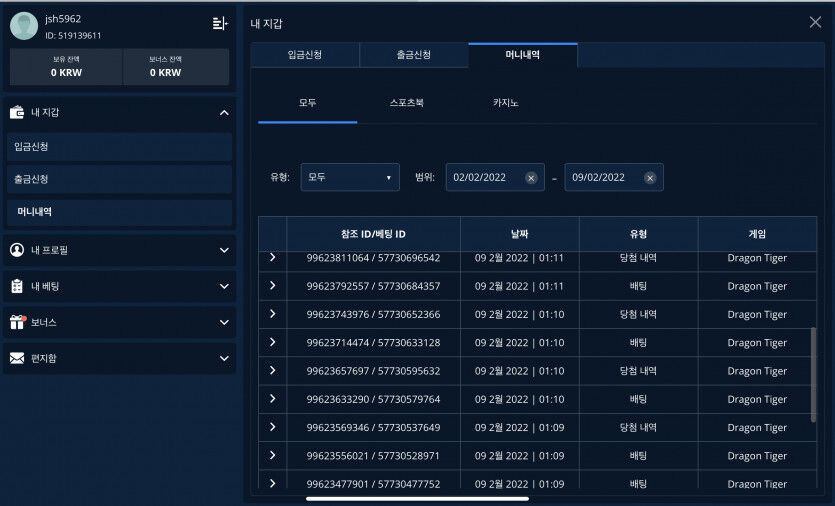Click the 날짜 column header
835x506 pixels.
coord(520,234)
